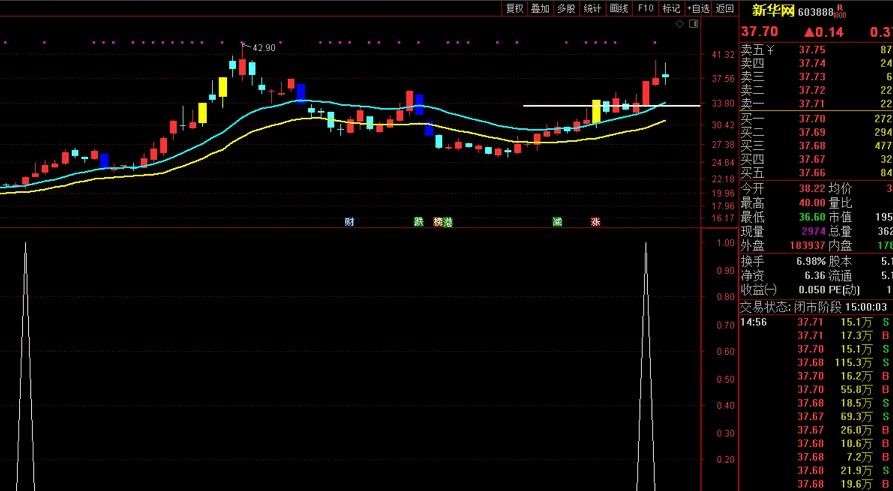Image resolution: width=893 pixels, height=491 pixels.
Task: Open the 叠加 overlay option
Action: tap(540, 8)
